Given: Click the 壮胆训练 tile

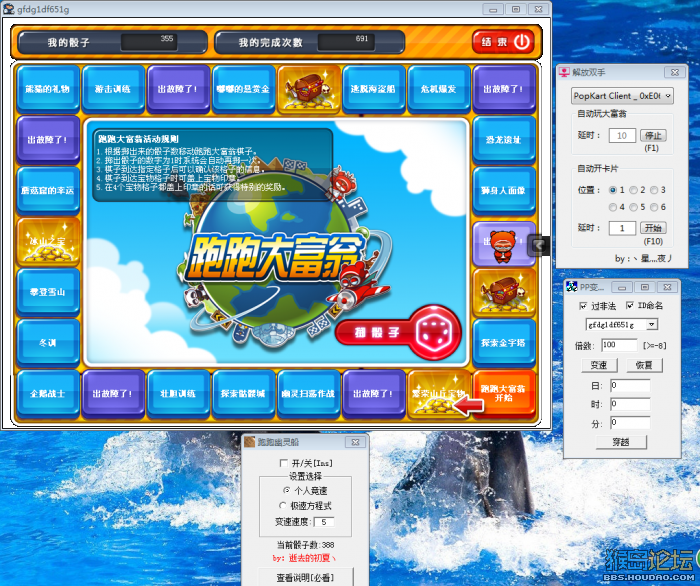Looking at the screenshot, I should pos(178,394).
